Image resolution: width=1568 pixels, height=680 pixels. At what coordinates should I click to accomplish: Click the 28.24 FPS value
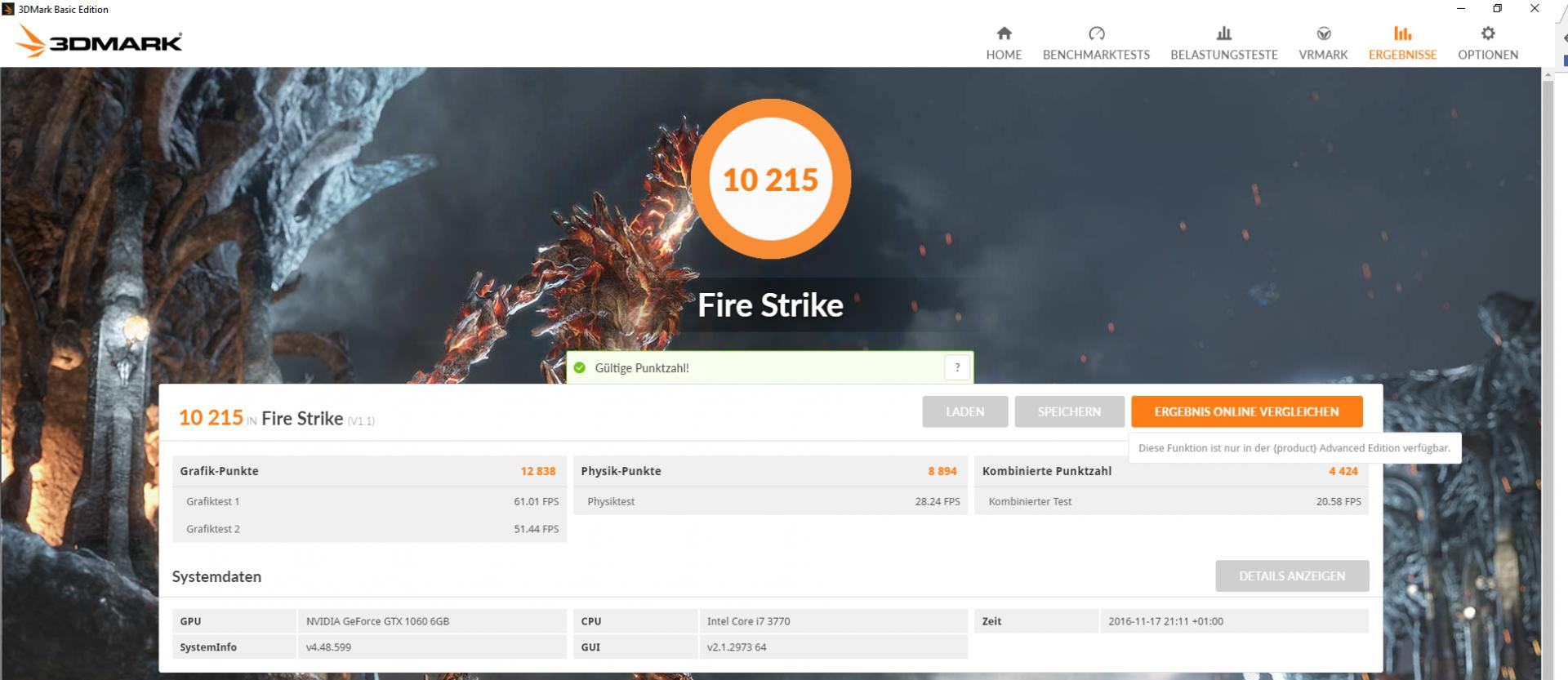click(x=937, y=501)
